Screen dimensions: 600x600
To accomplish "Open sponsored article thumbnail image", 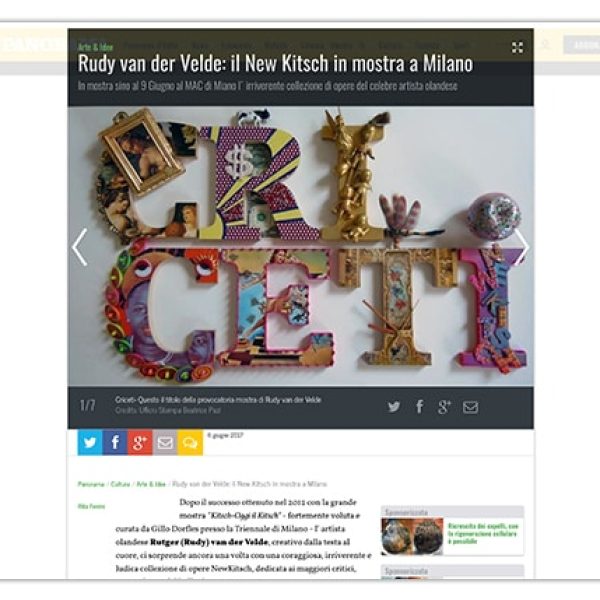I will pyautogui.click(x=412, y=536).
